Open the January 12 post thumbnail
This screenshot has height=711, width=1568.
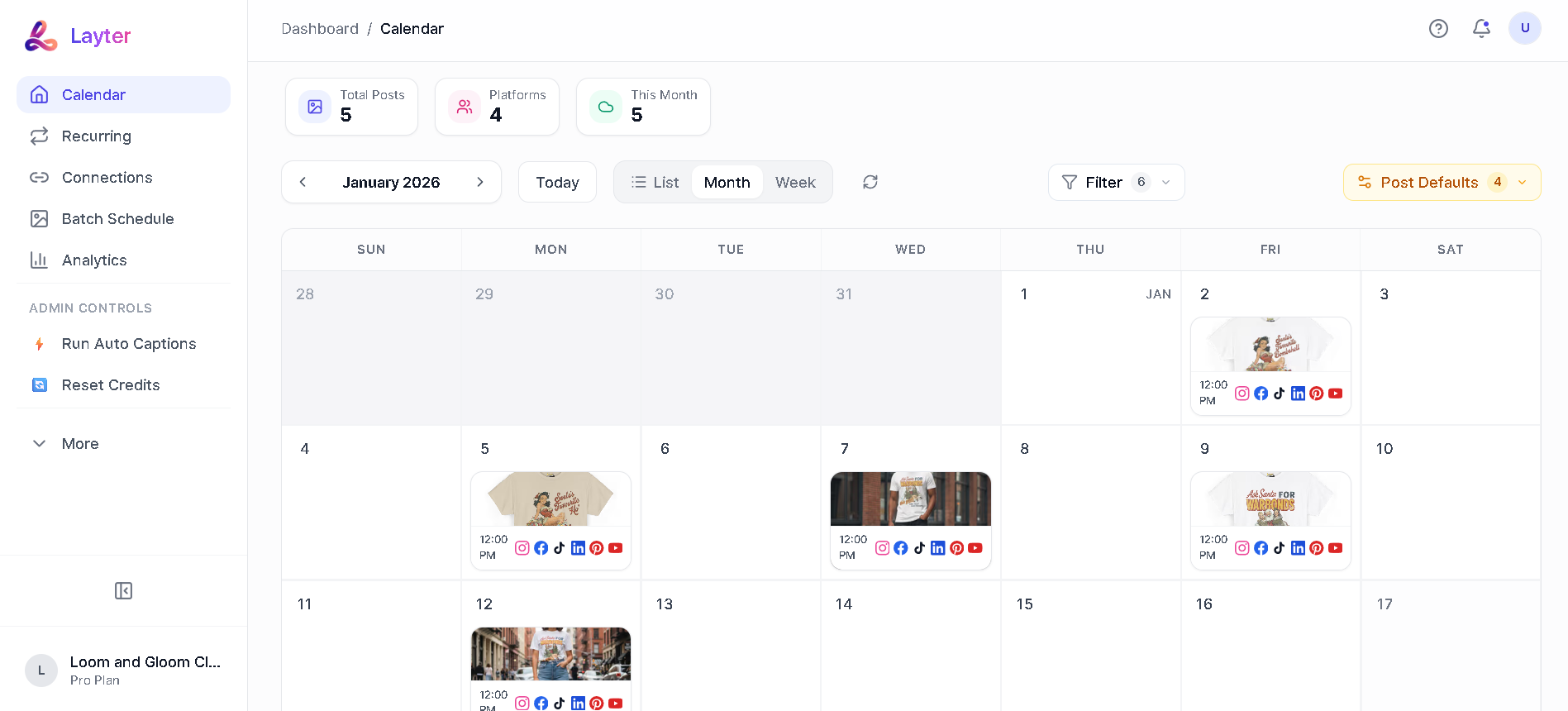click(550, 654)
